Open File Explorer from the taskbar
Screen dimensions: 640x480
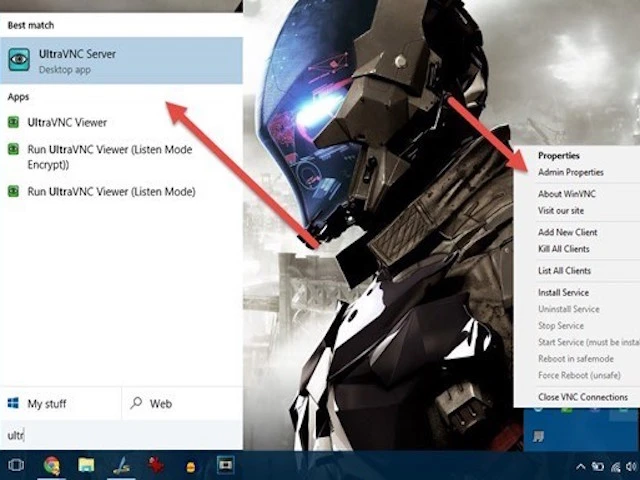(x=86, y=465)
